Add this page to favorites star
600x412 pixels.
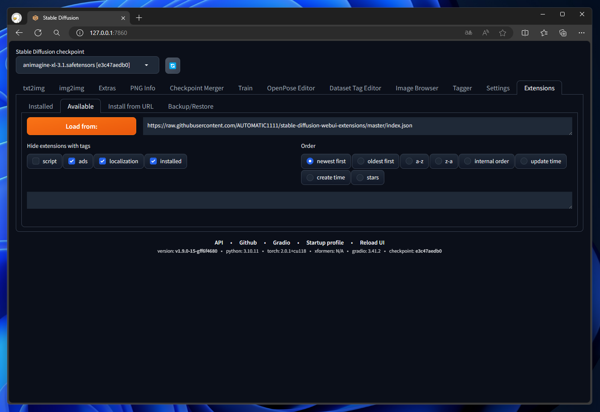tap(502, 33)
